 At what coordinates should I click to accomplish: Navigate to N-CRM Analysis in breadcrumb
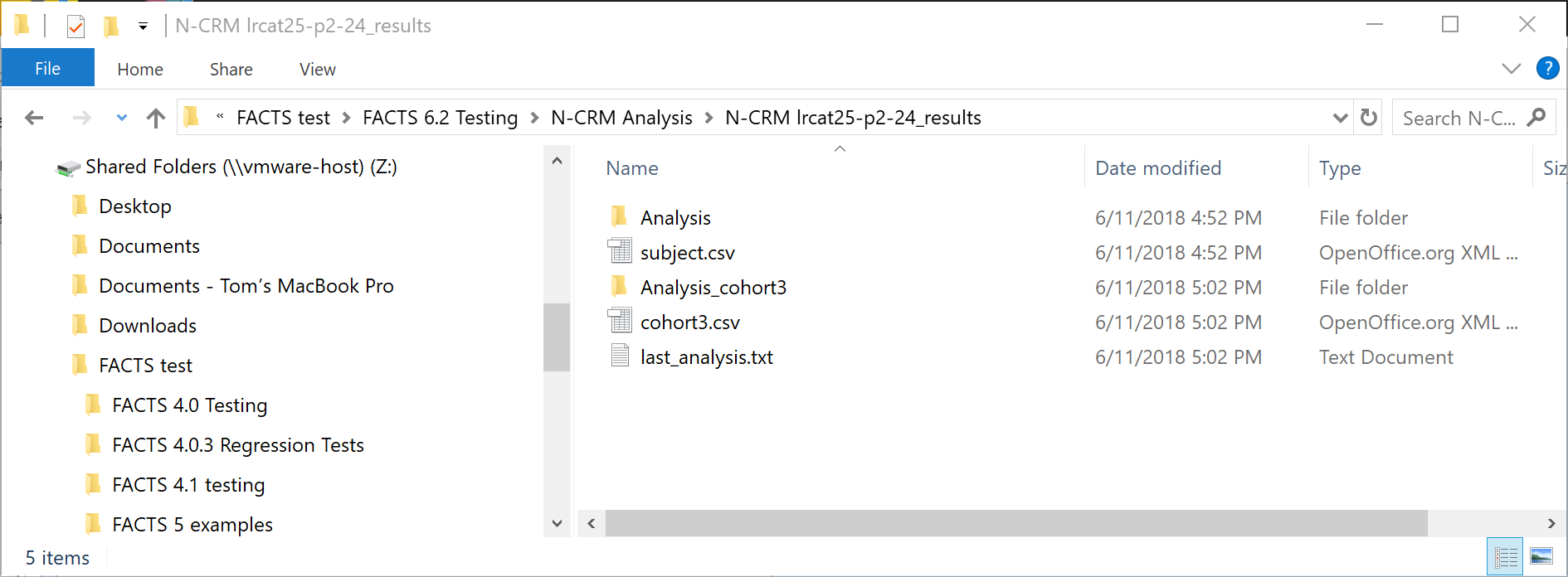tap(621, 118)
